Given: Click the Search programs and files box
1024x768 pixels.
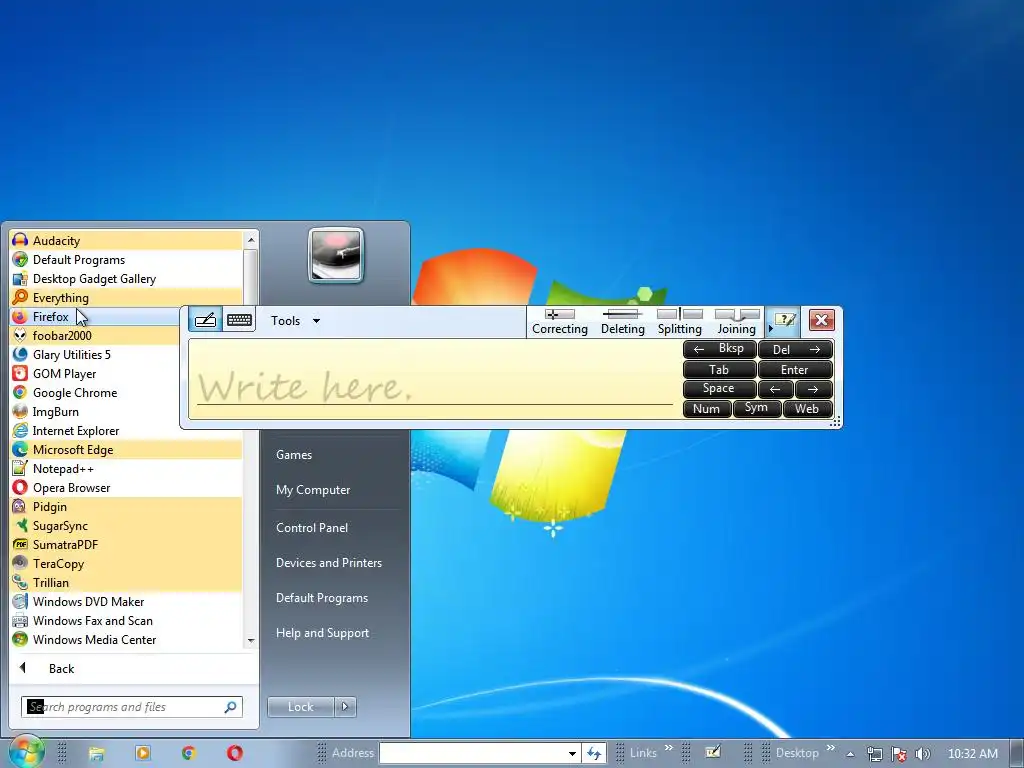Looking at the screenshot, I should pyautogui.click(x=131, y=707).
